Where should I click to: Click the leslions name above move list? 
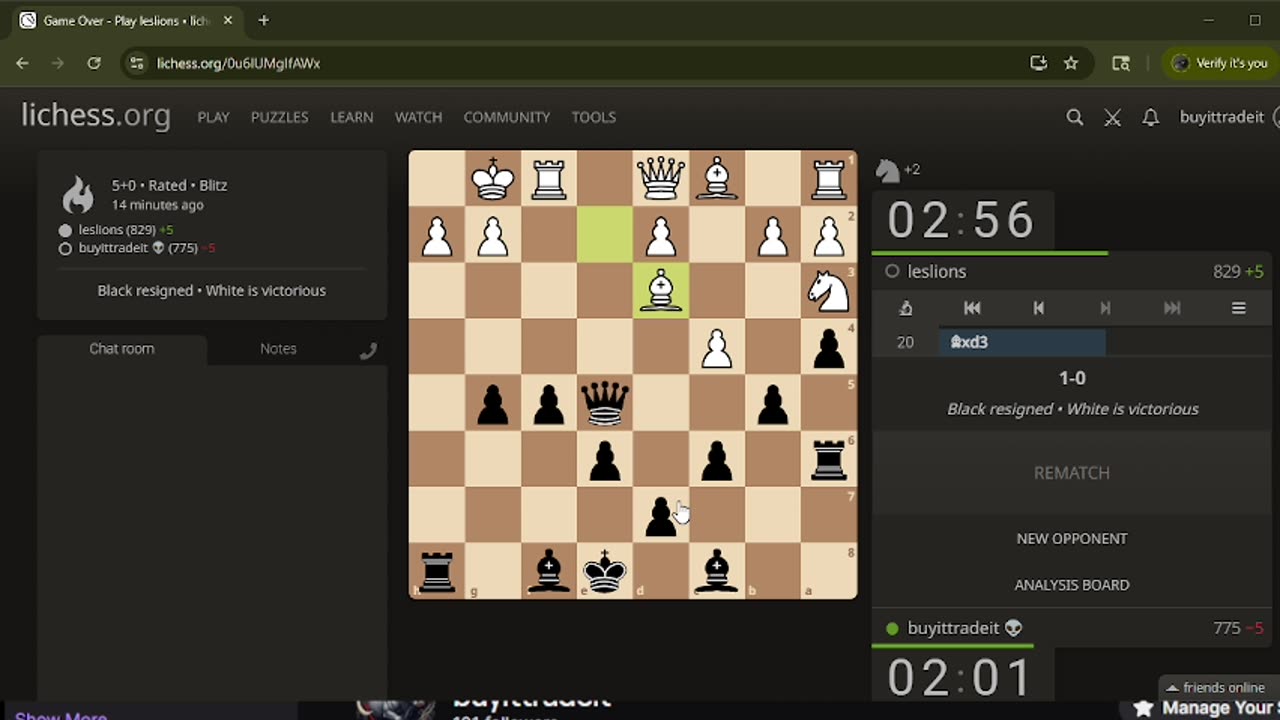click(937, 272)
